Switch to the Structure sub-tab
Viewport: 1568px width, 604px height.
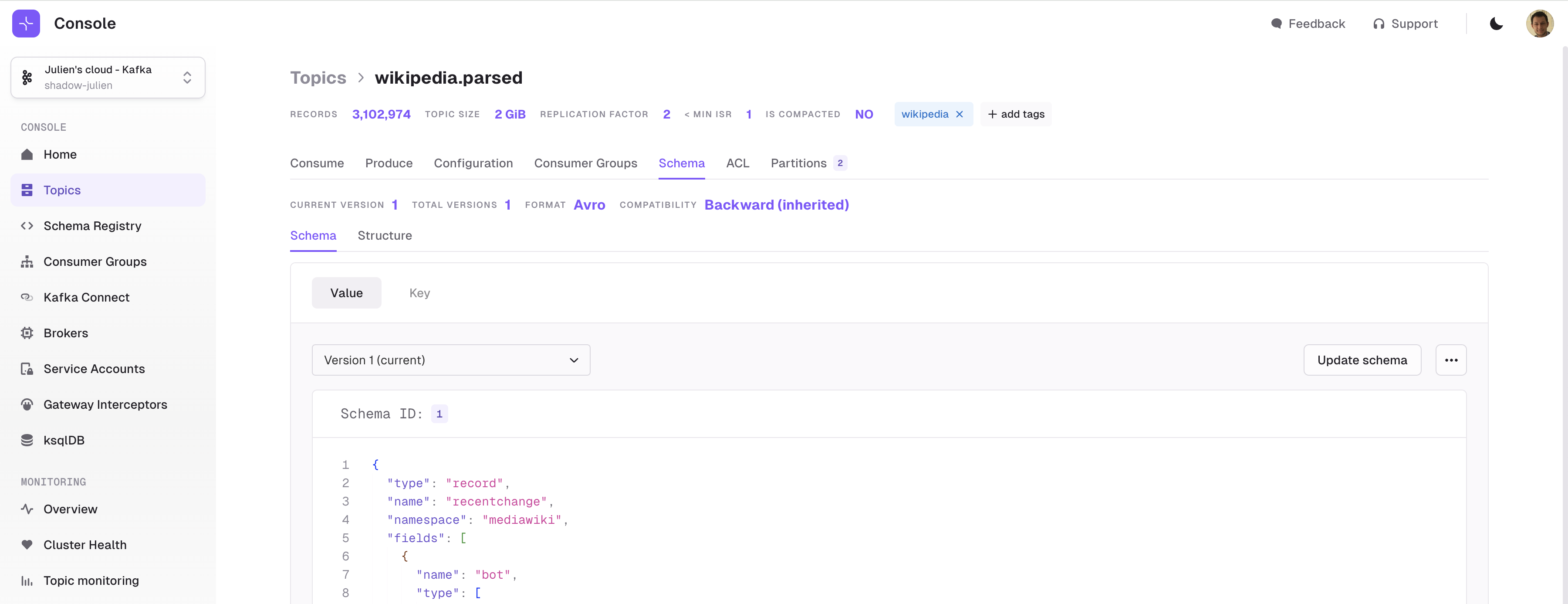385,236
